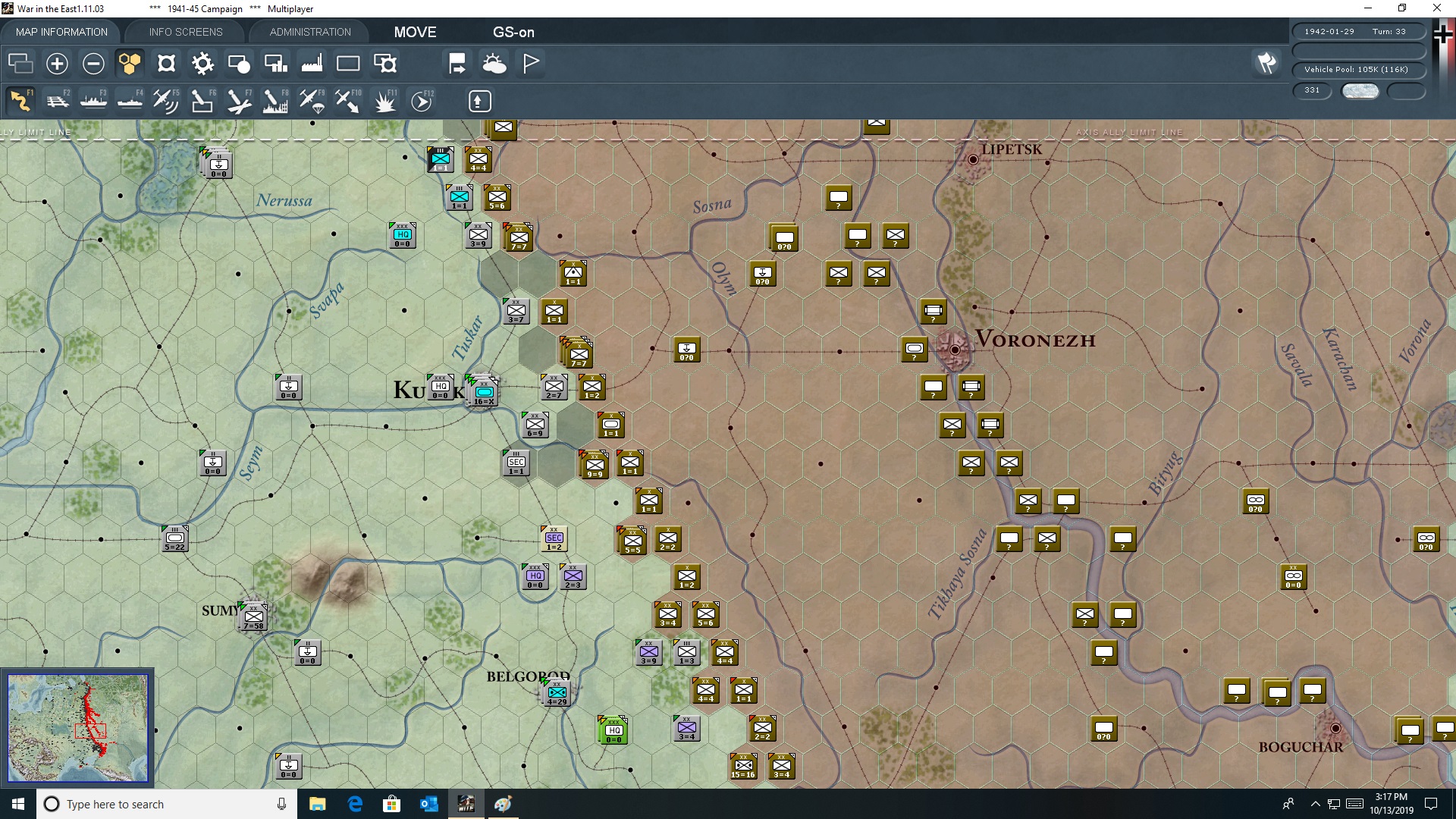The image size is (1456, 819).
Task: Activate the F11 air strike mode icon
Action: 385,100
